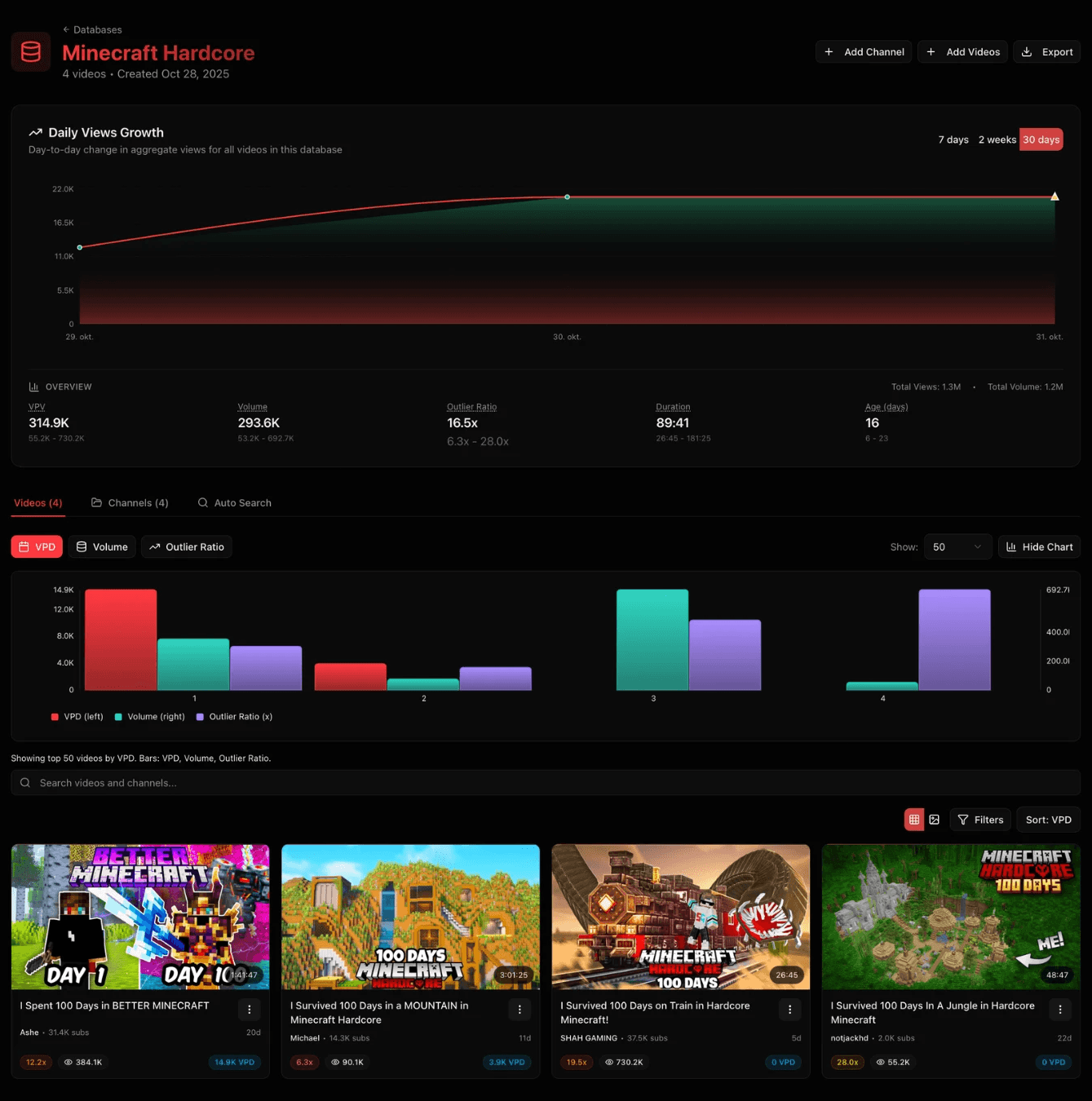Screen dimensions: 1092x1101
Task: Select the 7 days time range
Action: click(x=953, y=139)
